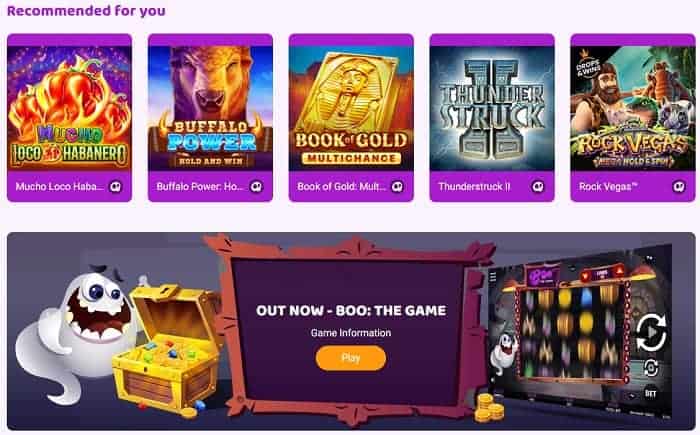The image size is (700, 435).
Task: Click the large spin arrows icon in Boo game preview
Action: click(x=651, y=332)
